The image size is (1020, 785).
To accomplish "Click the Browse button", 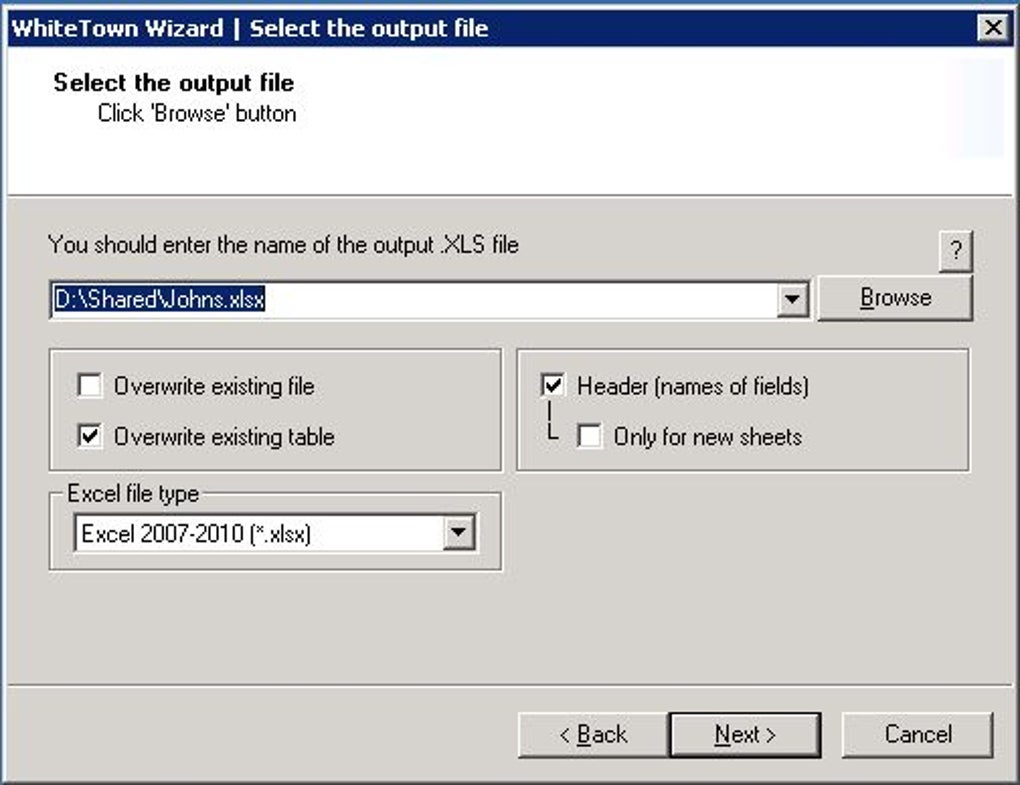I will [x=895, y=298].
